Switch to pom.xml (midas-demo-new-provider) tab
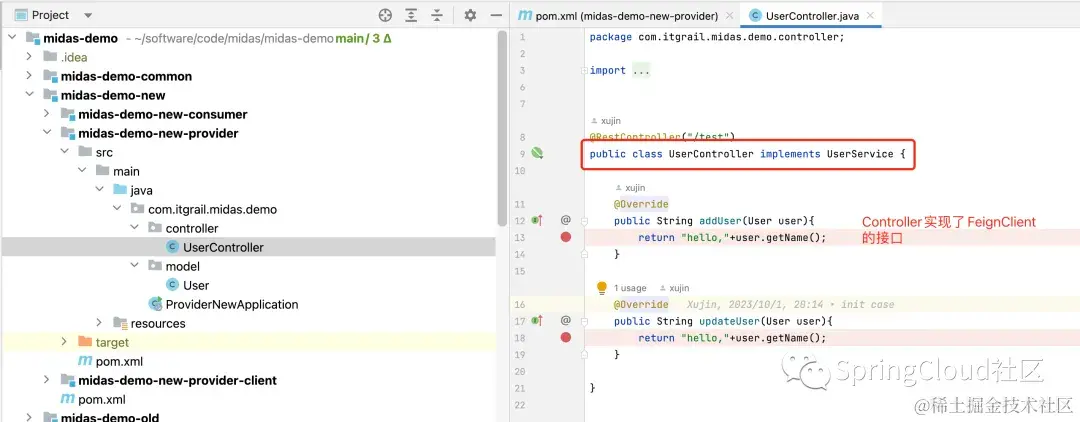This screenshot has height=422, width=1080. click(x=625, y=15)
